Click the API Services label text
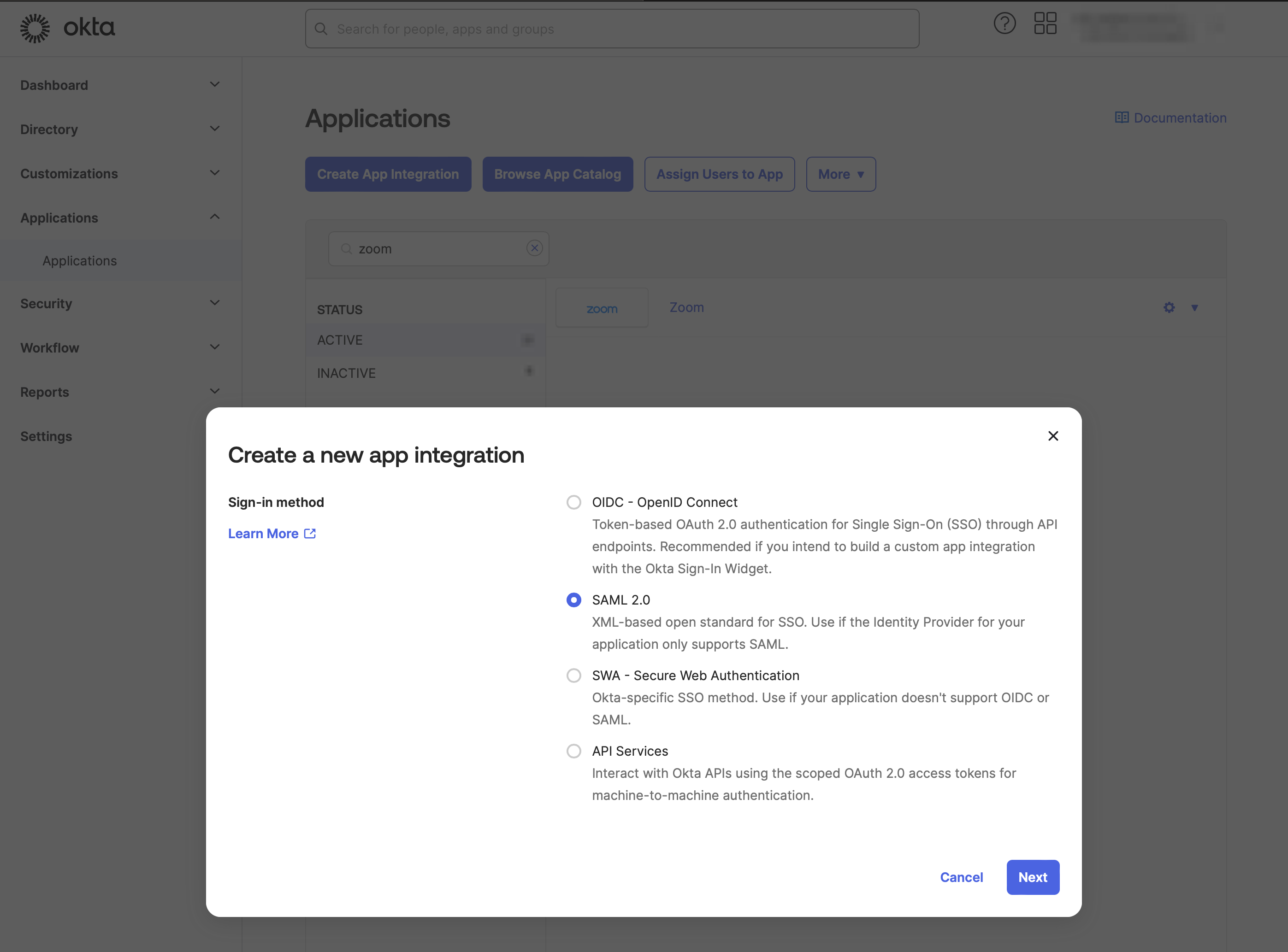1288x952 pixels. pos(630,751)
